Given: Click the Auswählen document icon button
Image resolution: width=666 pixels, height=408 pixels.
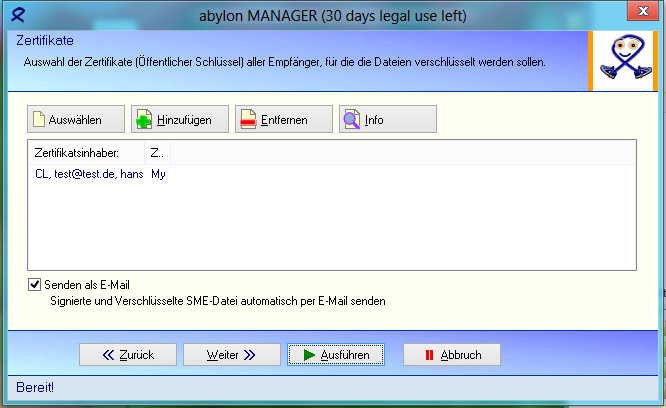Looking at the screenshot, I should click(x=77, y=120).
